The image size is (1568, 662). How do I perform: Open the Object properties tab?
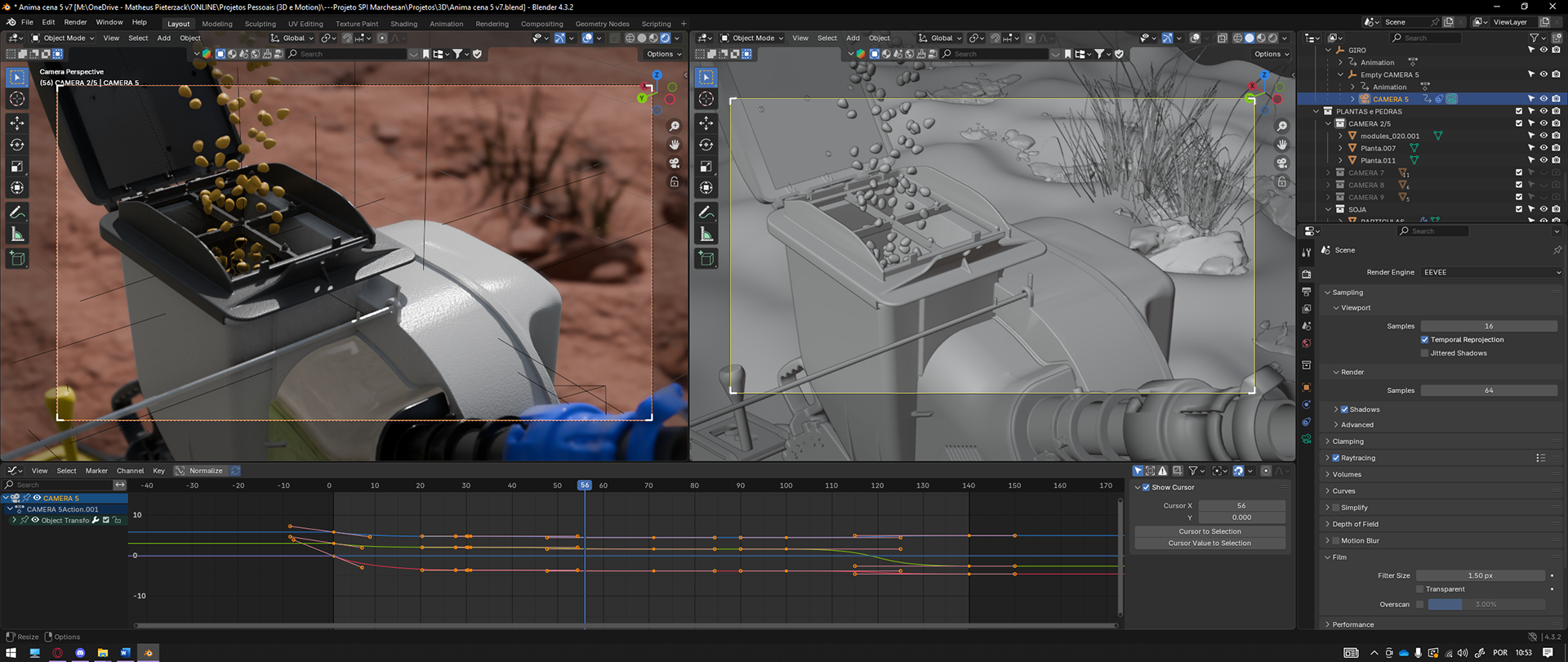tap(1307, 387)
